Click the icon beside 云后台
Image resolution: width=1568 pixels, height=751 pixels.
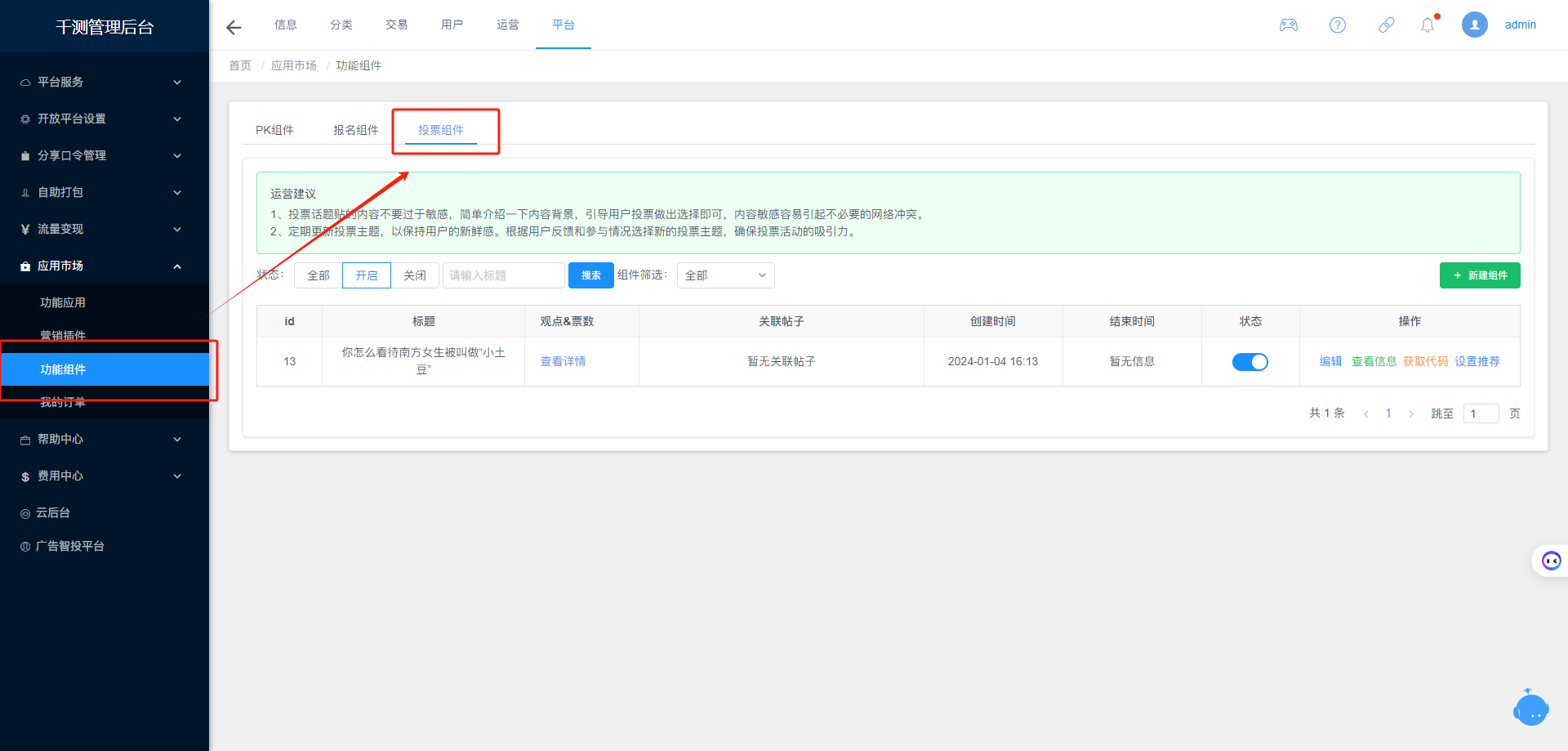[x=25, y=513]
